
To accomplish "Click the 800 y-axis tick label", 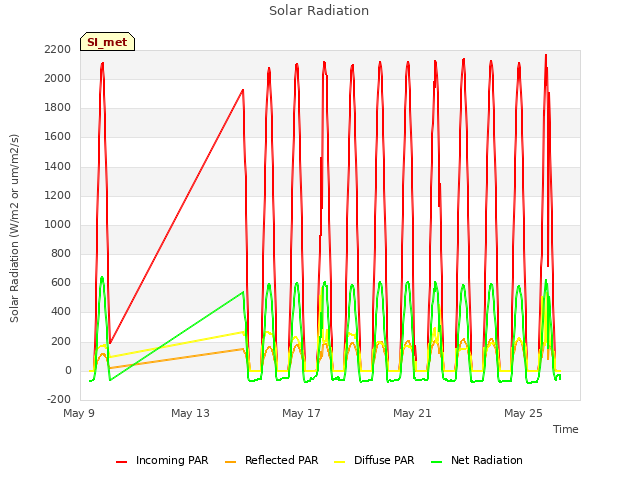I will 61,253.
